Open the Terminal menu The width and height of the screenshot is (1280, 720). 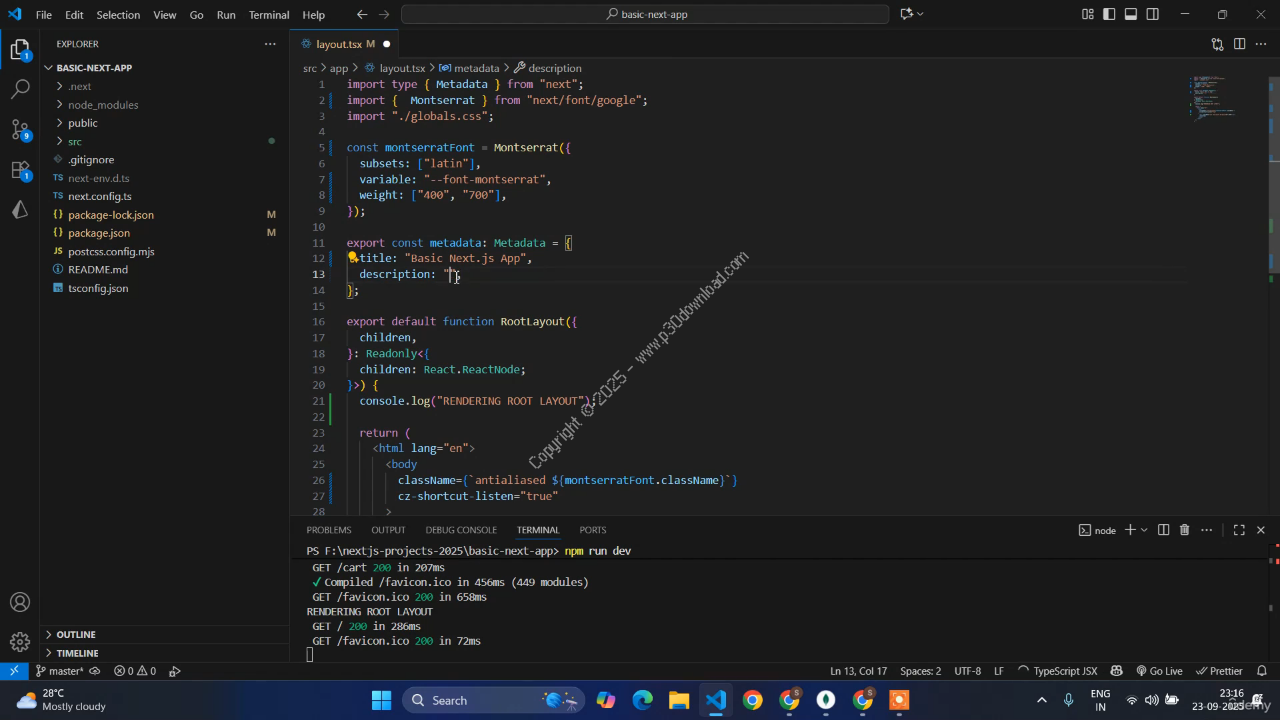click(x=268, y=15)
